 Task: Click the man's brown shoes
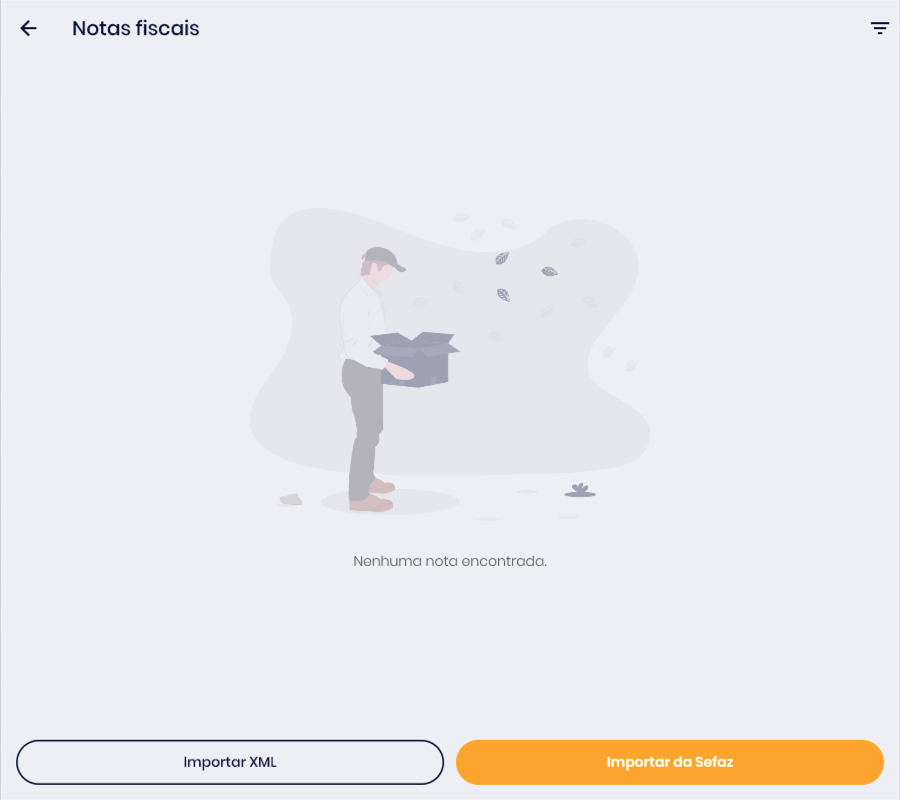point(373,496)
